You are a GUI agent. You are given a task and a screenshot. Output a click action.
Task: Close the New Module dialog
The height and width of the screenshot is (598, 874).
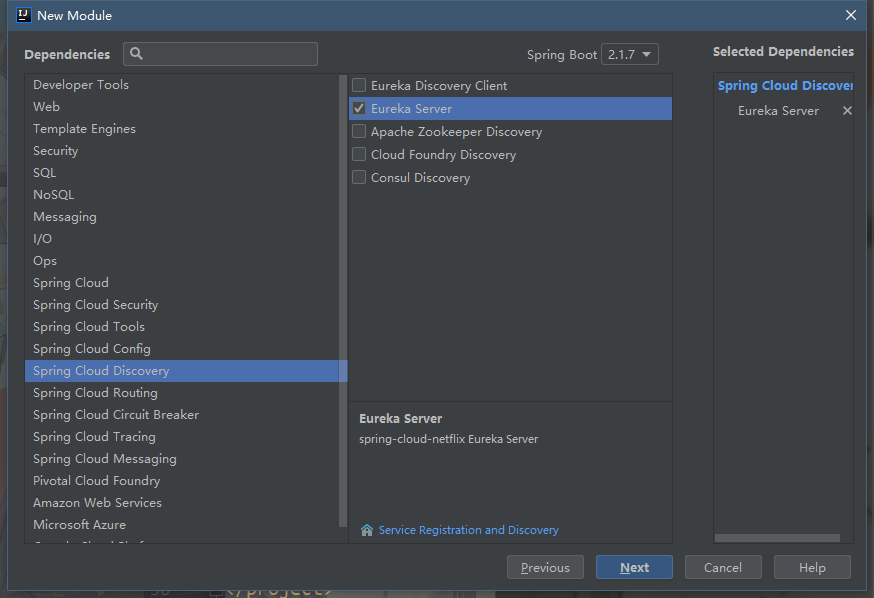click(x=851, y=15)
